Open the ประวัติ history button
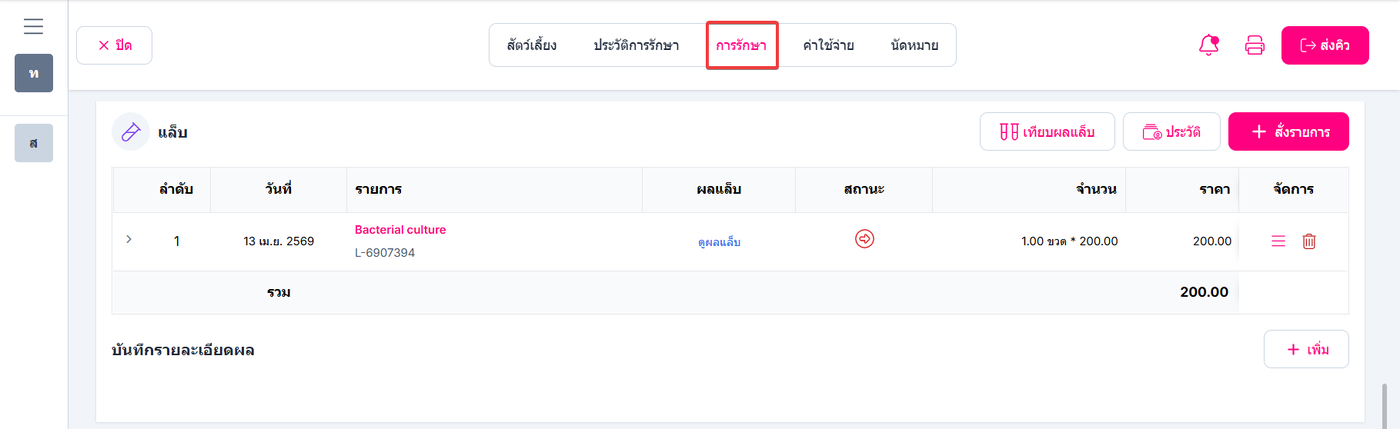The image size is (1400, 429). coord(1171,132)
